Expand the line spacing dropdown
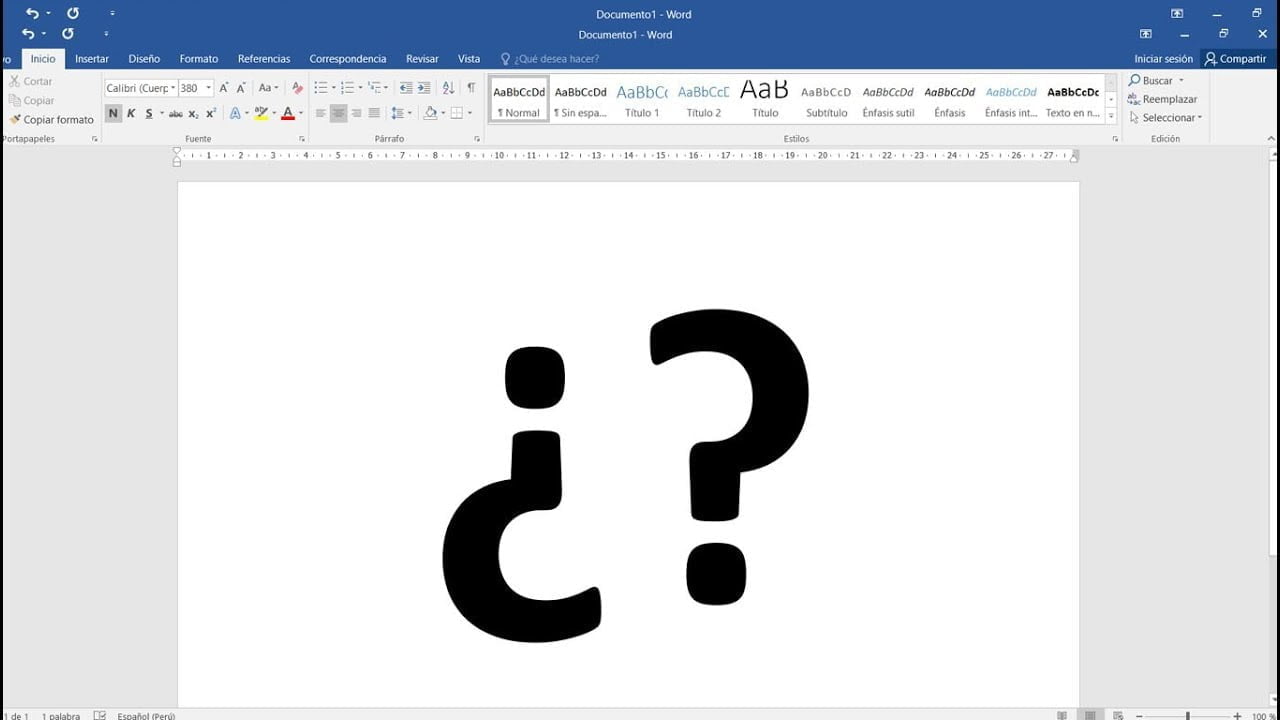This screenshot has width=1280, height=720. 410,113
